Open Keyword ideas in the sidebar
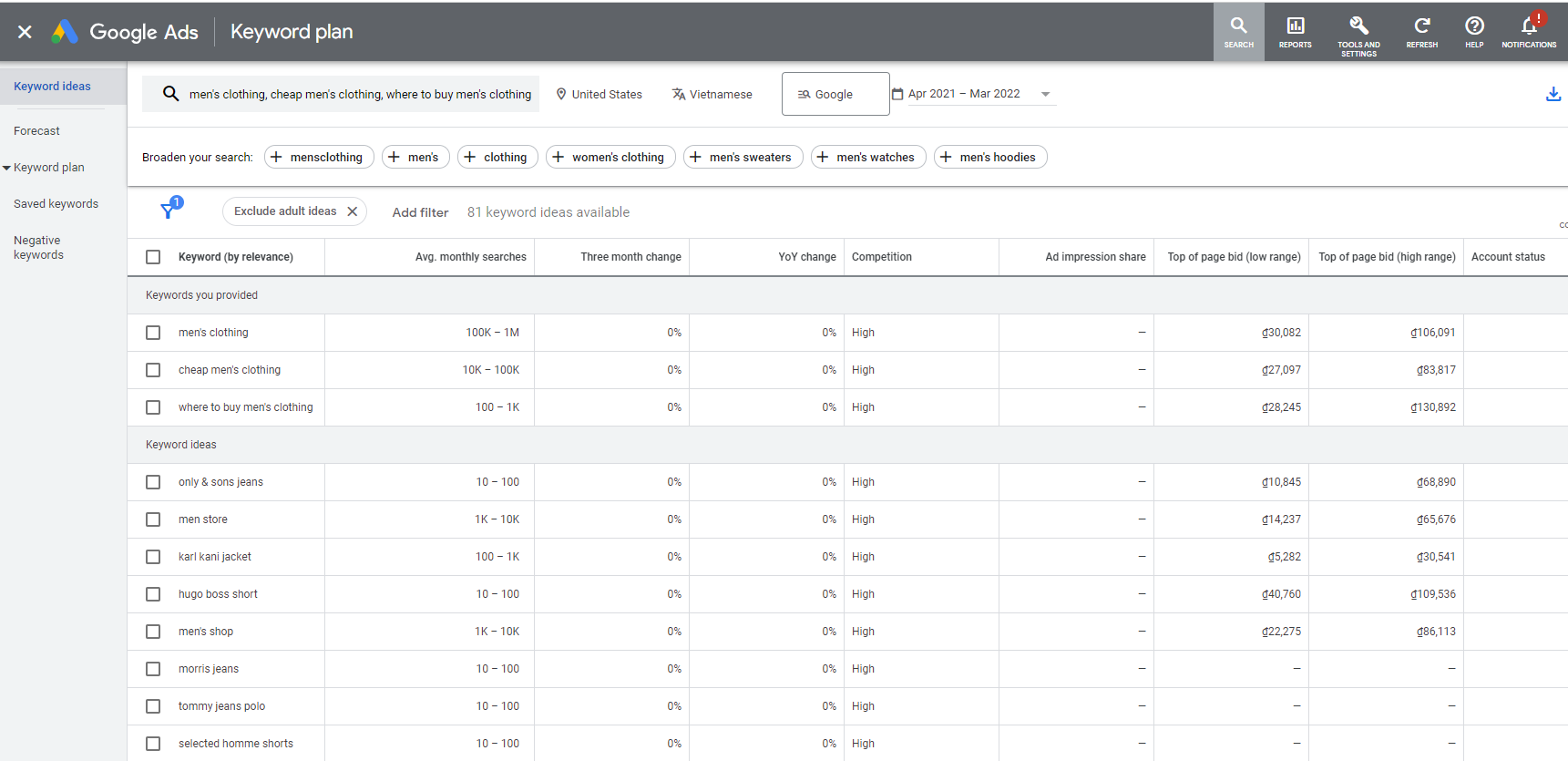This screenshot has width=1568, height=761. 52,87
